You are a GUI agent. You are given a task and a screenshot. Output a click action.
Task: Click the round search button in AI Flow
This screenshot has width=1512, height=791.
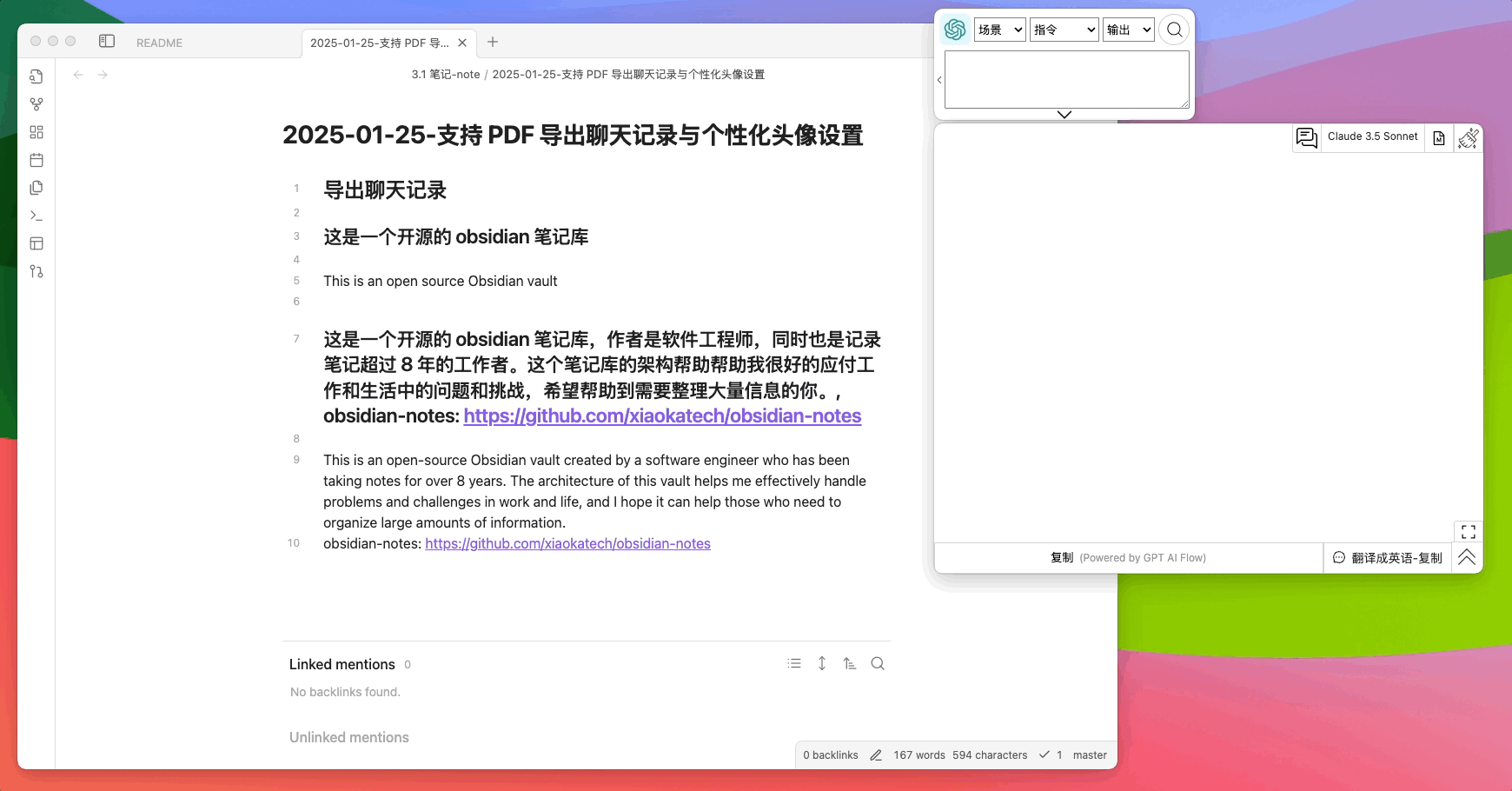coord(1174,30)
